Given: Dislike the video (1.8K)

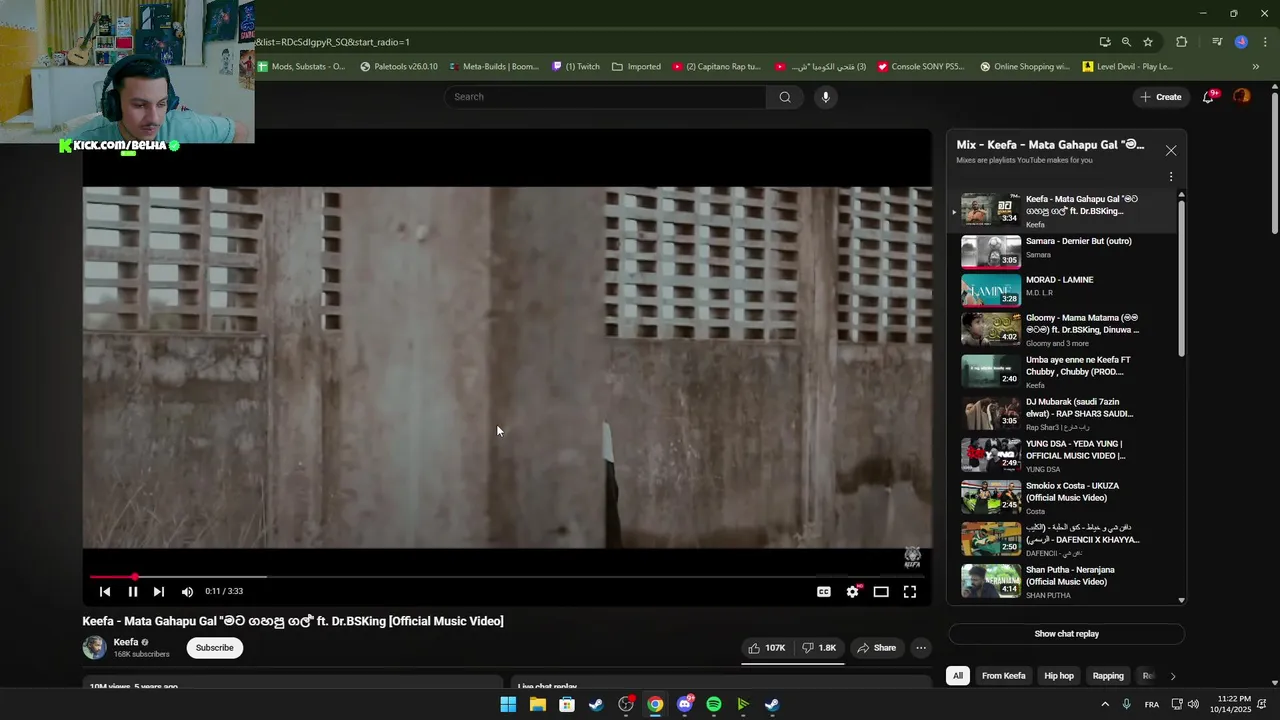Looking at the screenshot, I should pos(819,648).
